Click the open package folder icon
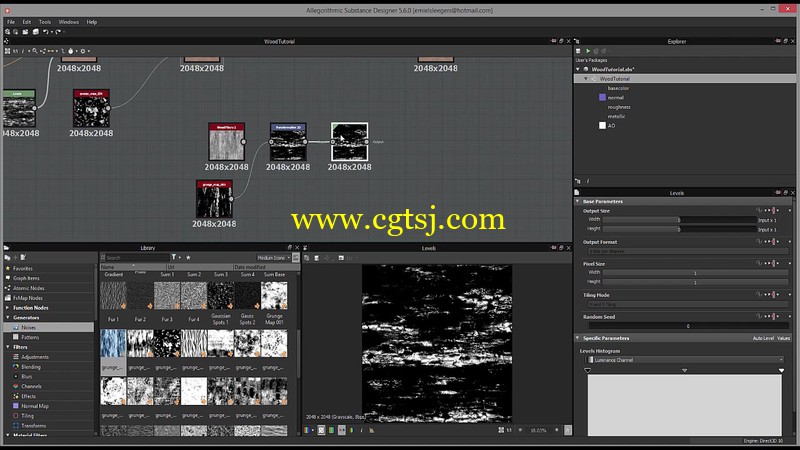This screenshot has width=800, height=450. pos(25,32)
